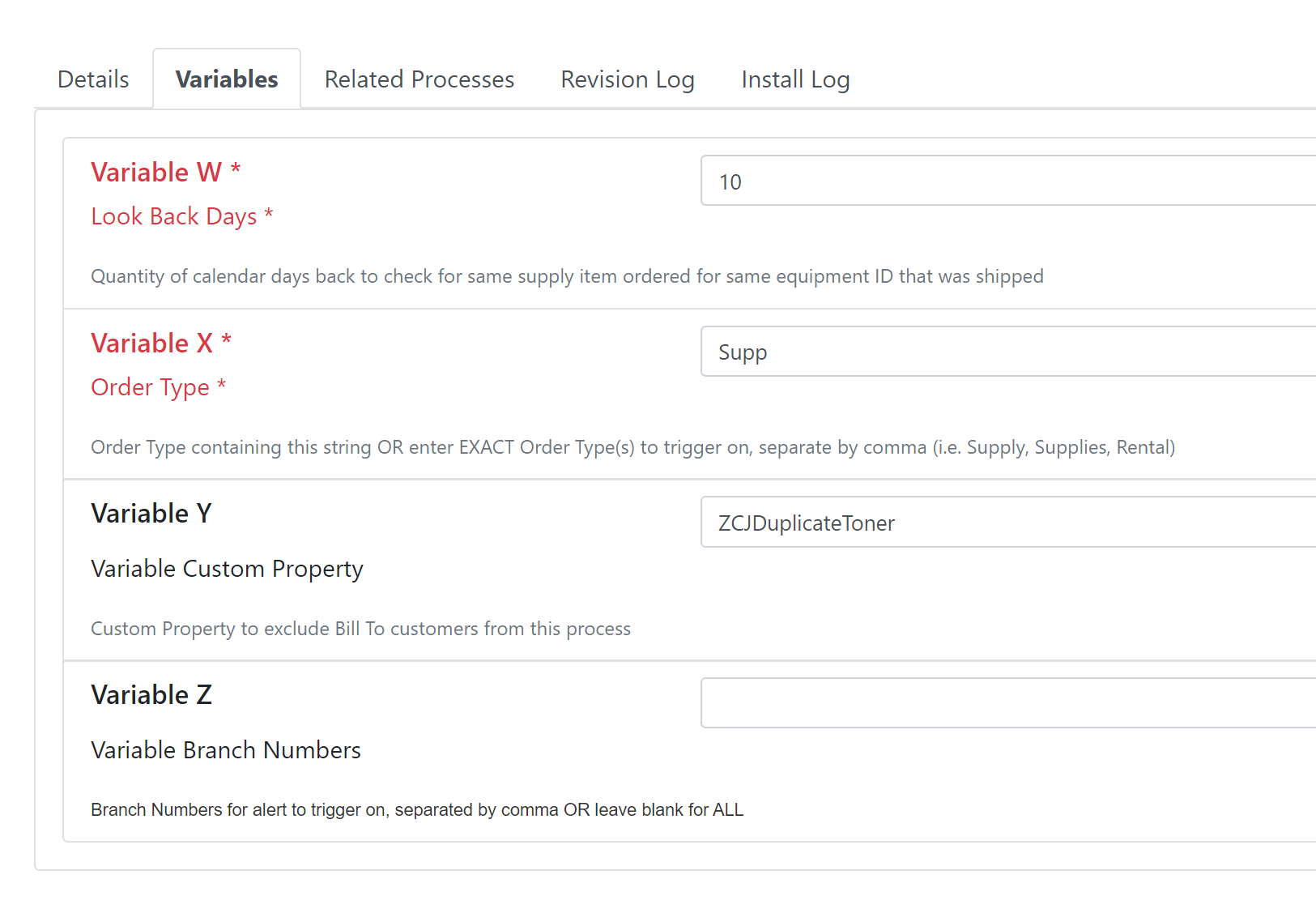
Task: Click the 'Branch Numbers for alert to trigger' description
Action: pyautogui.click(x=417, y=810)
